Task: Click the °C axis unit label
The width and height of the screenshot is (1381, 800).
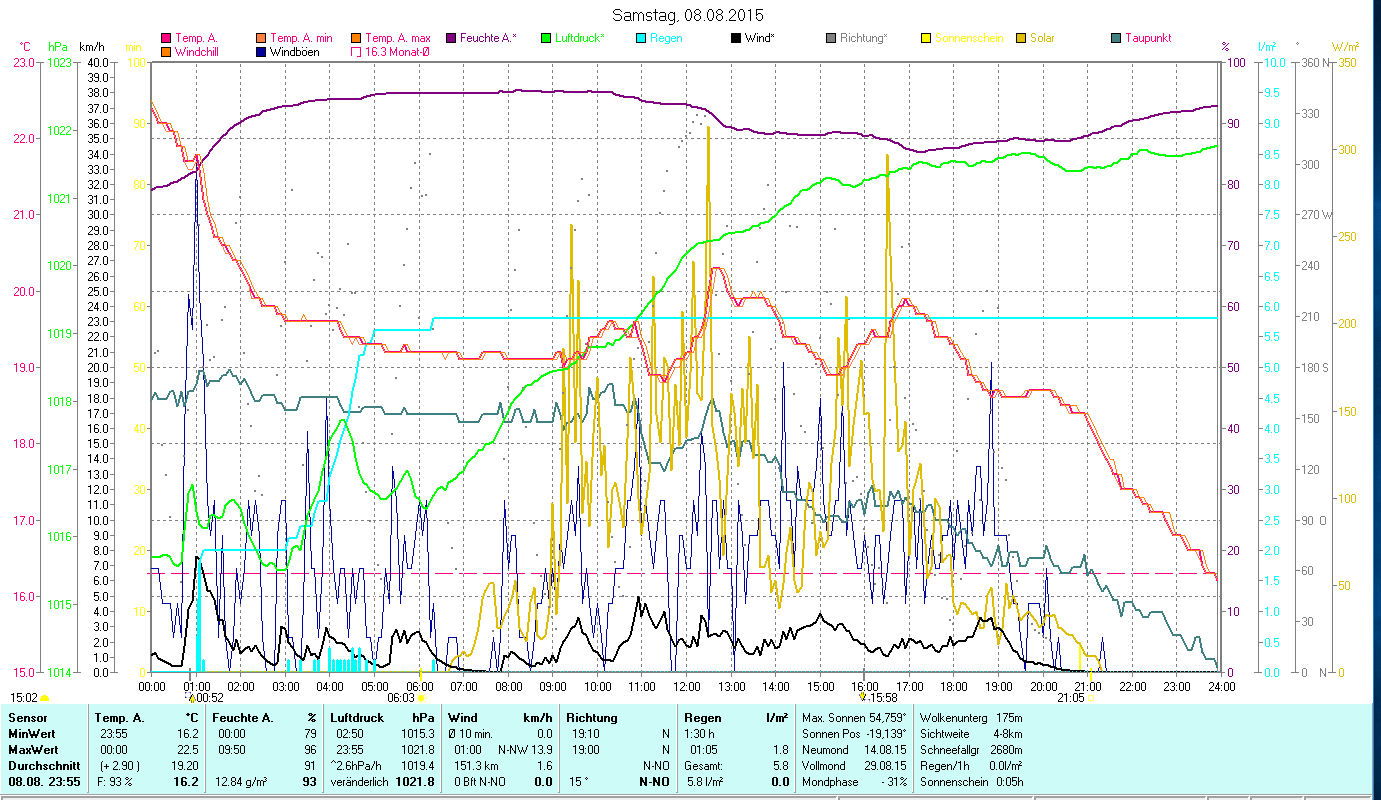Action: point(25,46)
